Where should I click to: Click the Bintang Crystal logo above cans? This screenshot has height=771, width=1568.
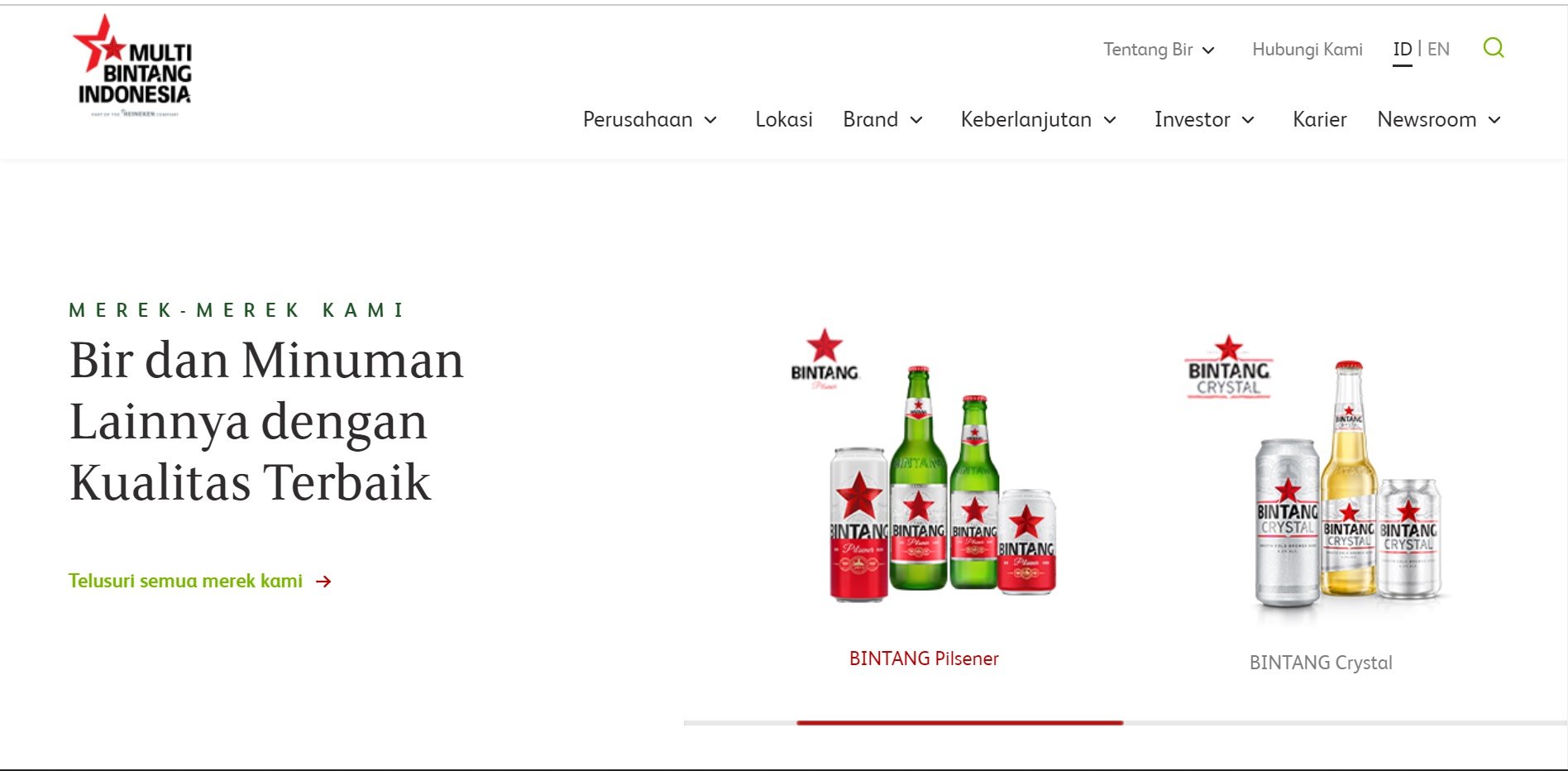(1228, 366)
